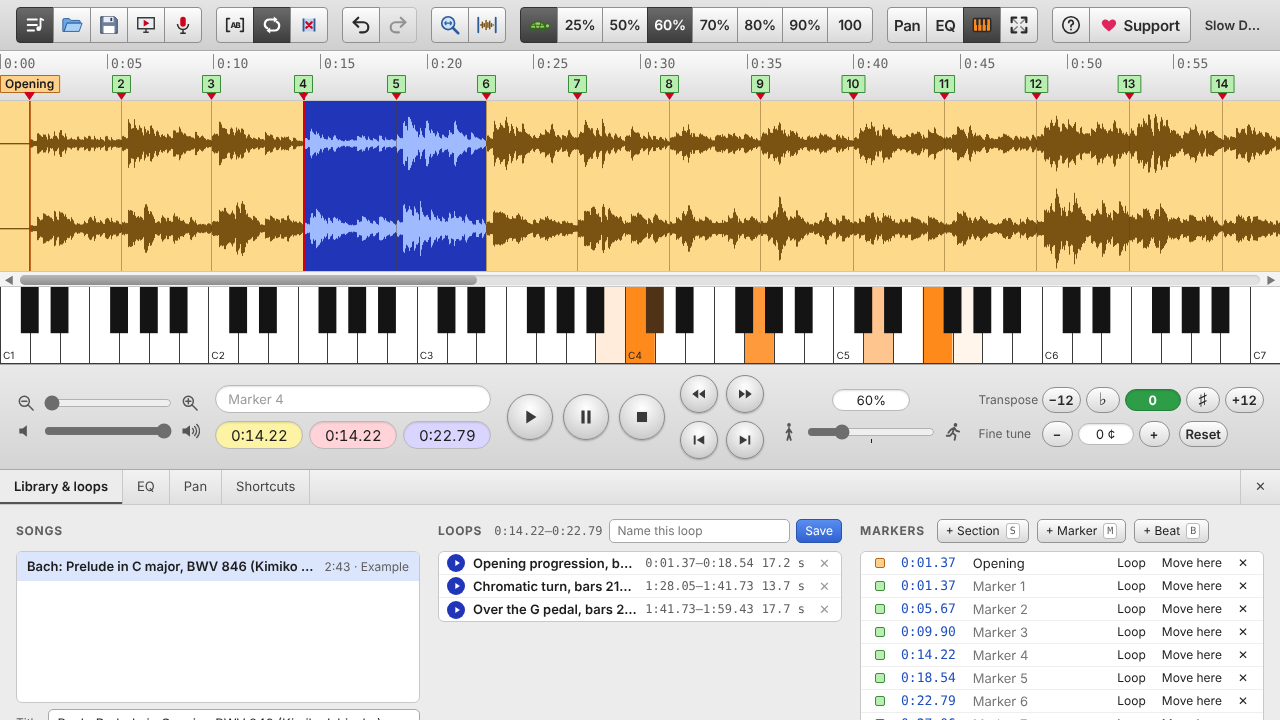Add a new section with + Section
The image size is (1280, 720).
tap(983, 531)
